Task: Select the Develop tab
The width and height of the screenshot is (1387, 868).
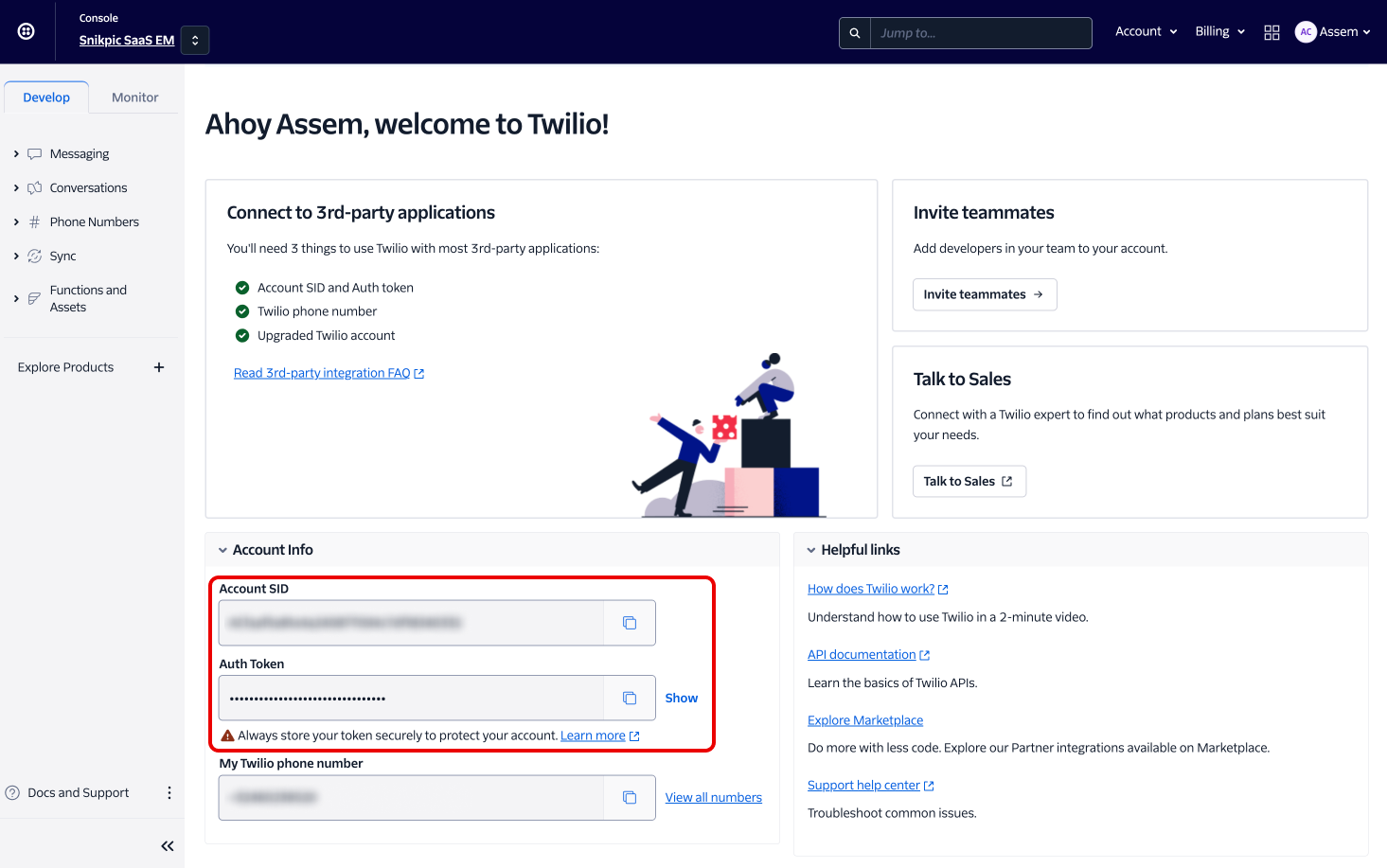Action: 45,97
